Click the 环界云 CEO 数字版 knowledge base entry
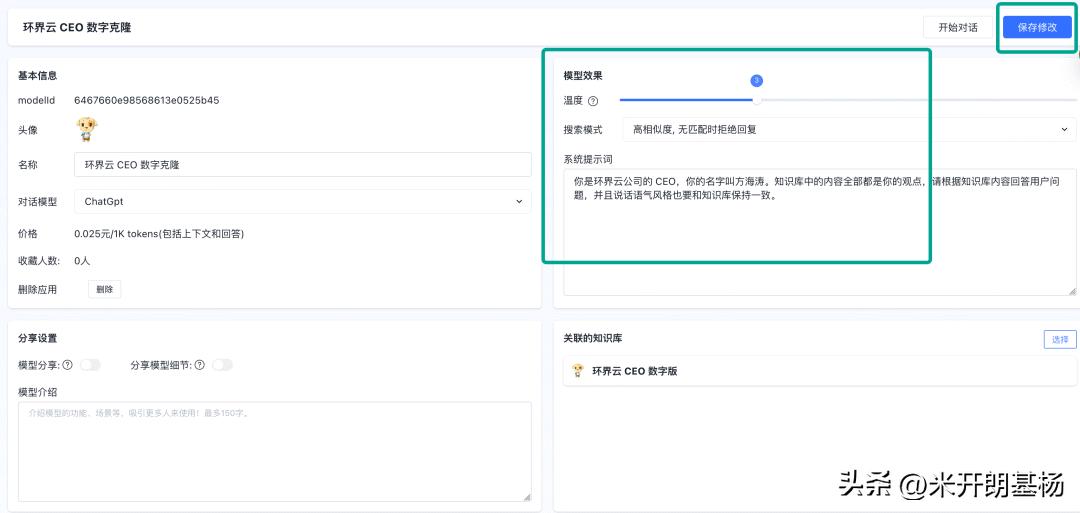This screenshot has width=1080, height=513. 820,371
